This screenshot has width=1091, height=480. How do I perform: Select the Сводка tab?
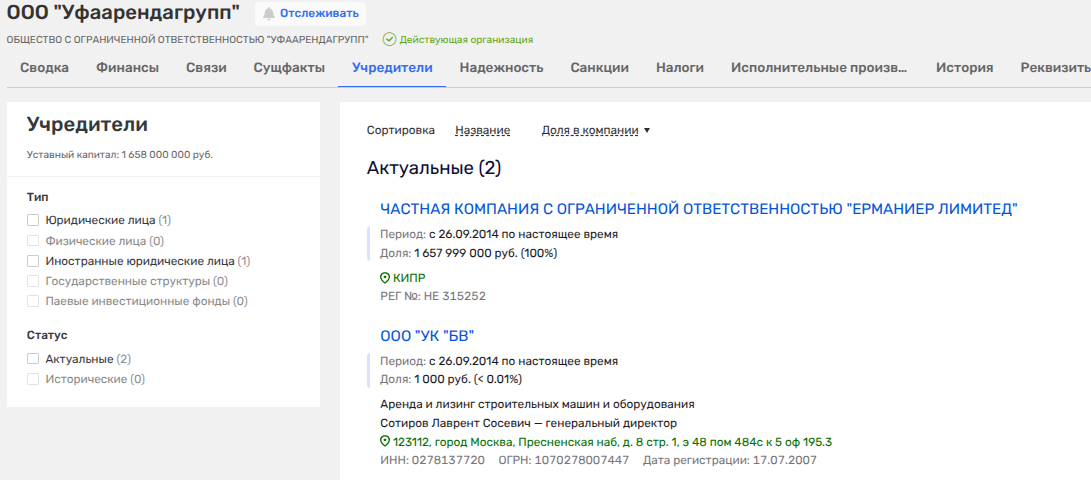pos(44,68)
